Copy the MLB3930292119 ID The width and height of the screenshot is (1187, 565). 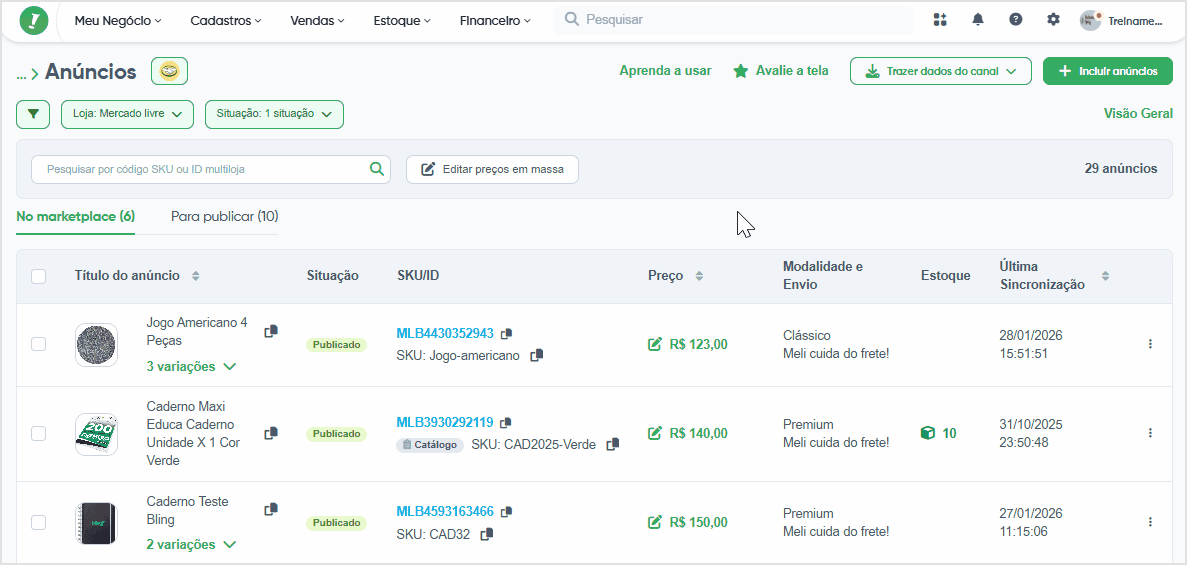[506, 422]
